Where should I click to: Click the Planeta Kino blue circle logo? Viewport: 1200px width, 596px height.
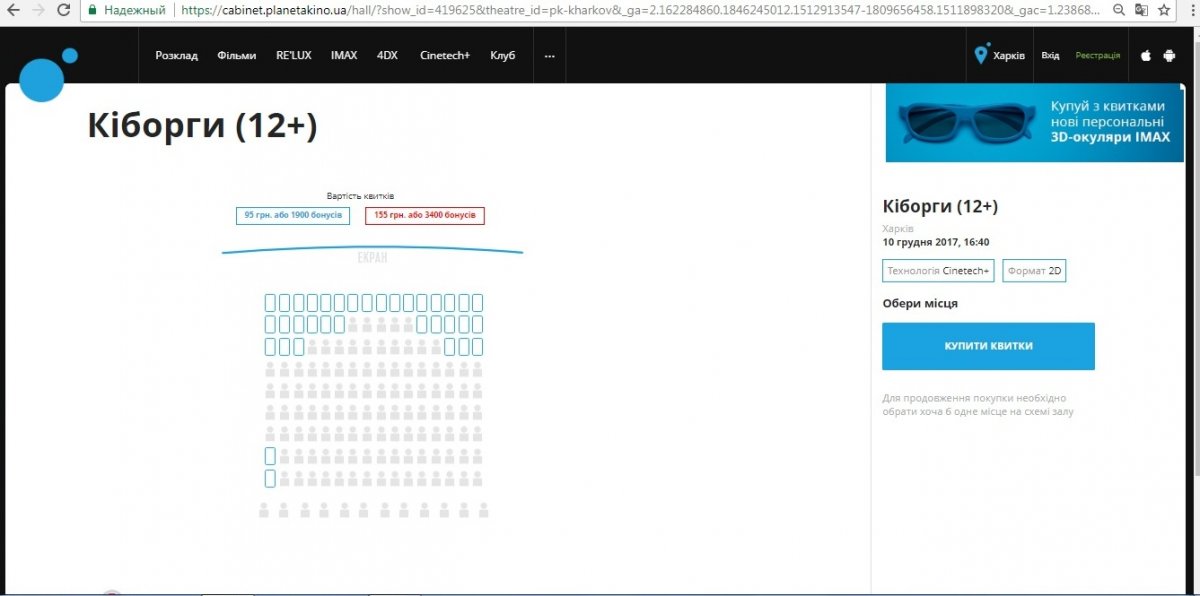[x=42, y=78]
